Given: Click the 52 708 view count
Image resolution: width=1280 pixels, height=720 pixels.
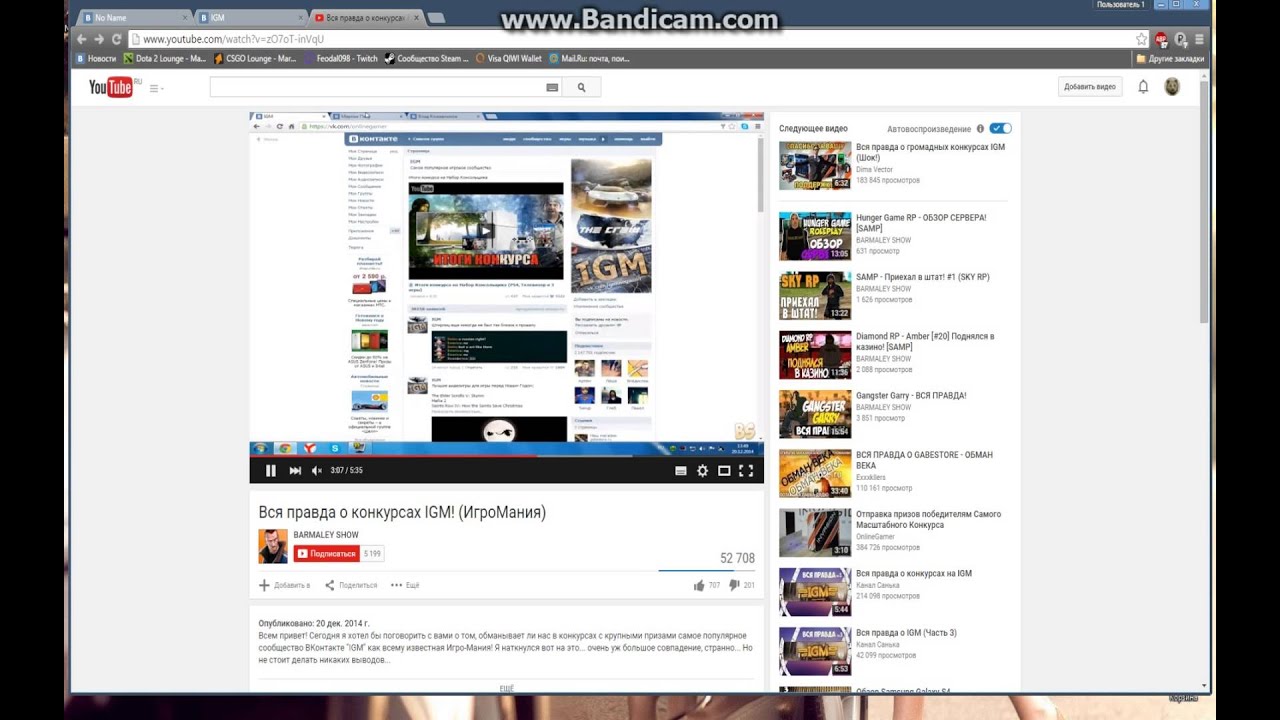Looking at the screenshot, I should point(737,558).
